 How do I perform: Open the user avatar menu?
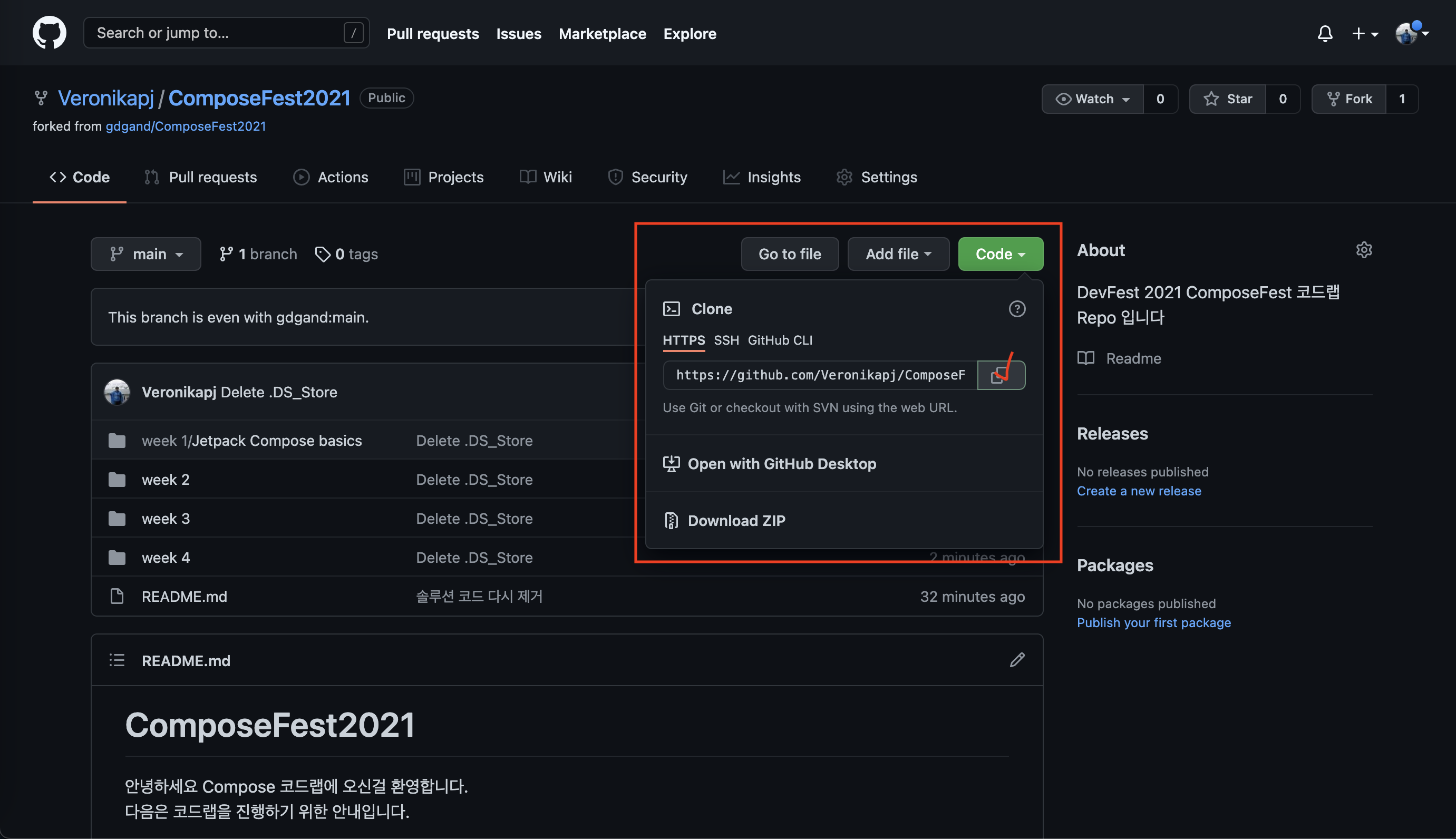pos(1412,33)
